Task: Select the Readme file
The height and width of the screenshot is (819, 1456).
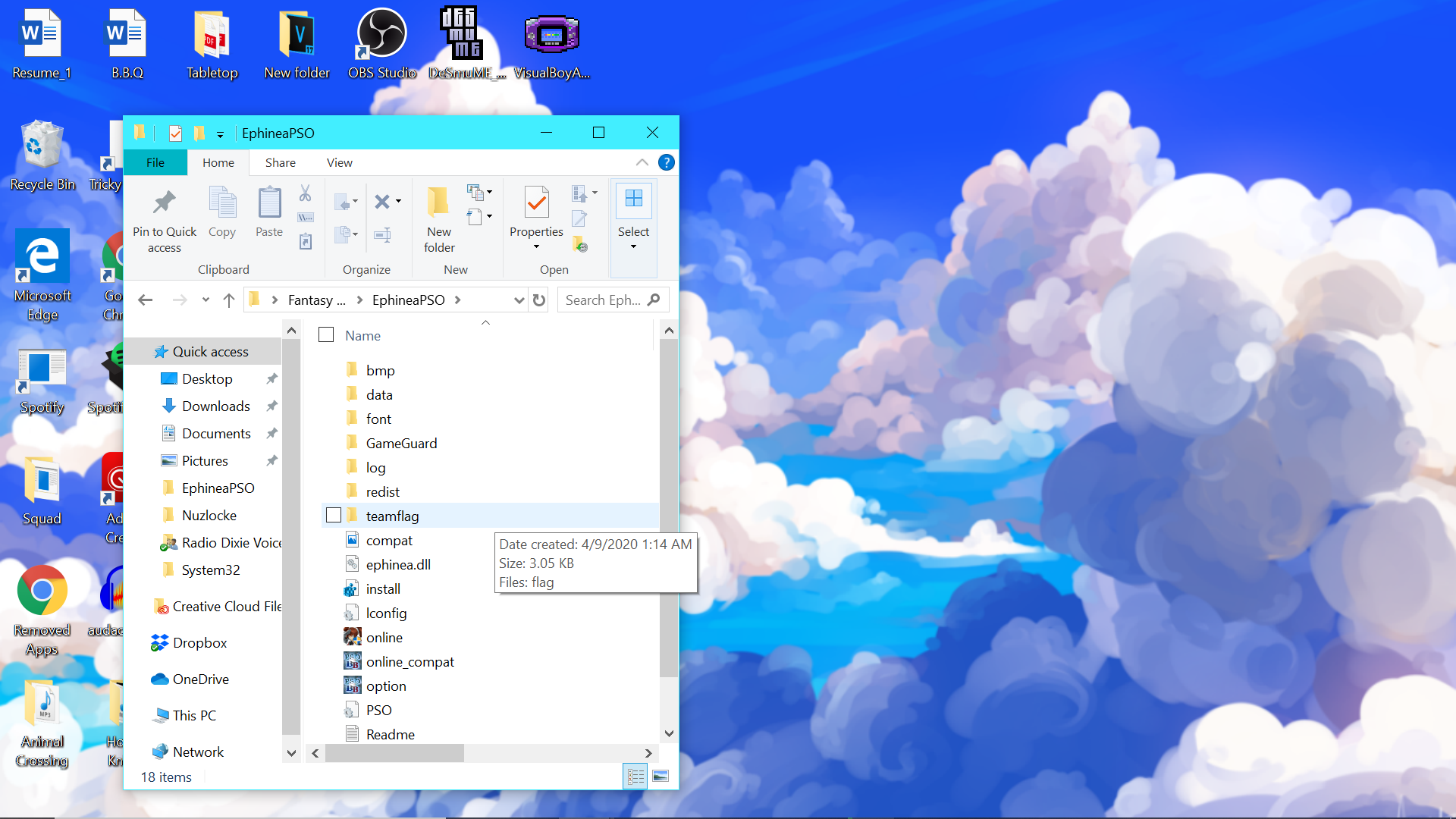Action: point(390,734)
